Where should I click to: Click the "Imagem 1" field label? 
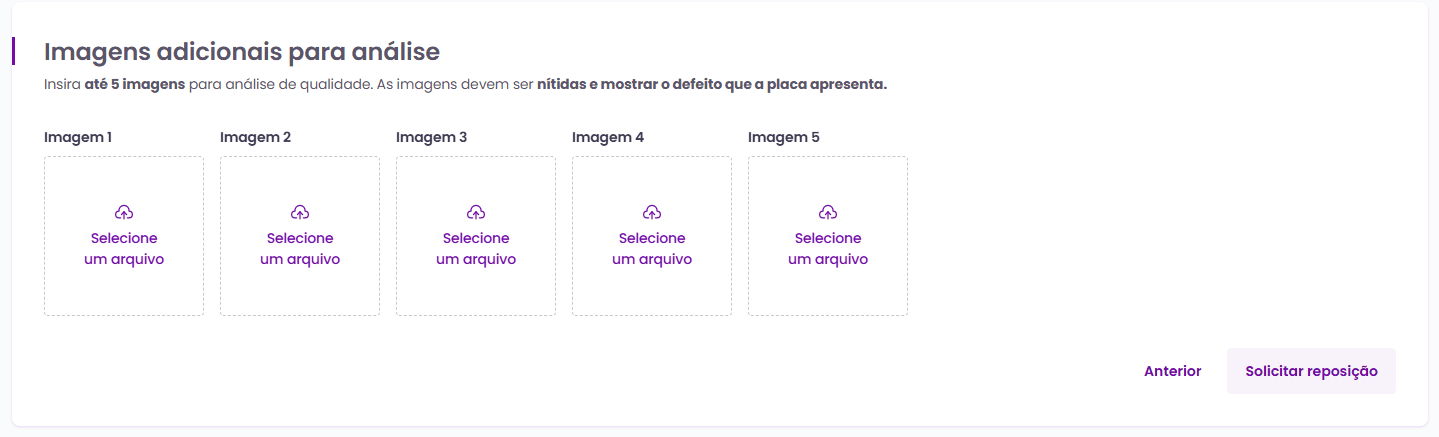[x=78, y=137]
